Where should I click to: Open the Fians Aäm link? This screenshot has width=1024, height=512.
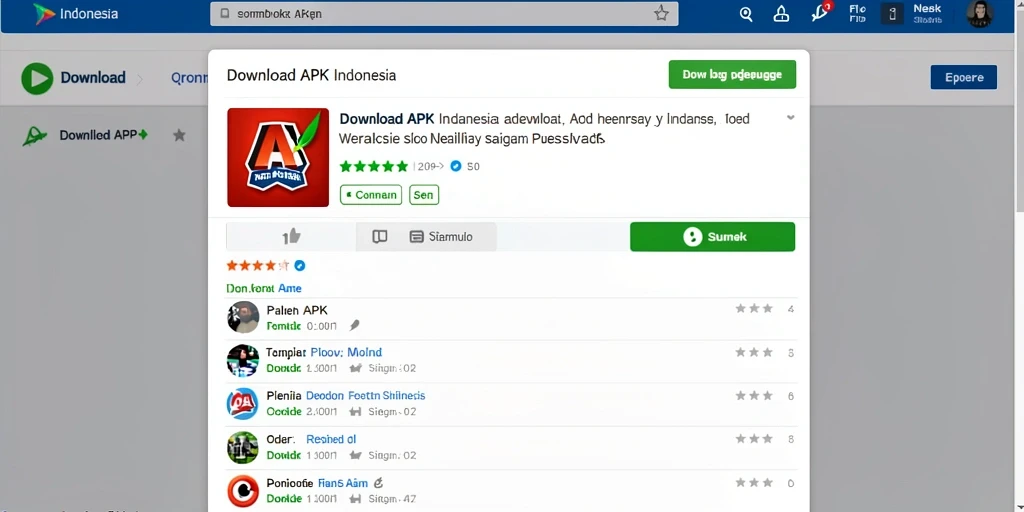[x=343, y=483]
